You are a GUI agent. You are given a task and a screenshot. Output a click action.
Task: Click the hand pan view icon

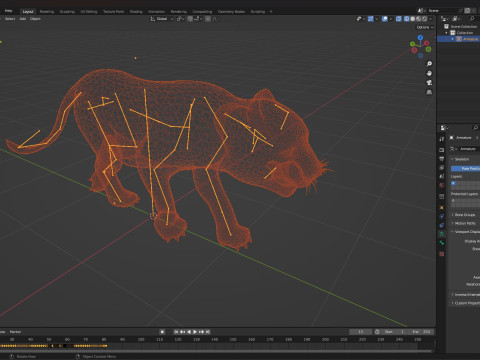coord(429,73)
